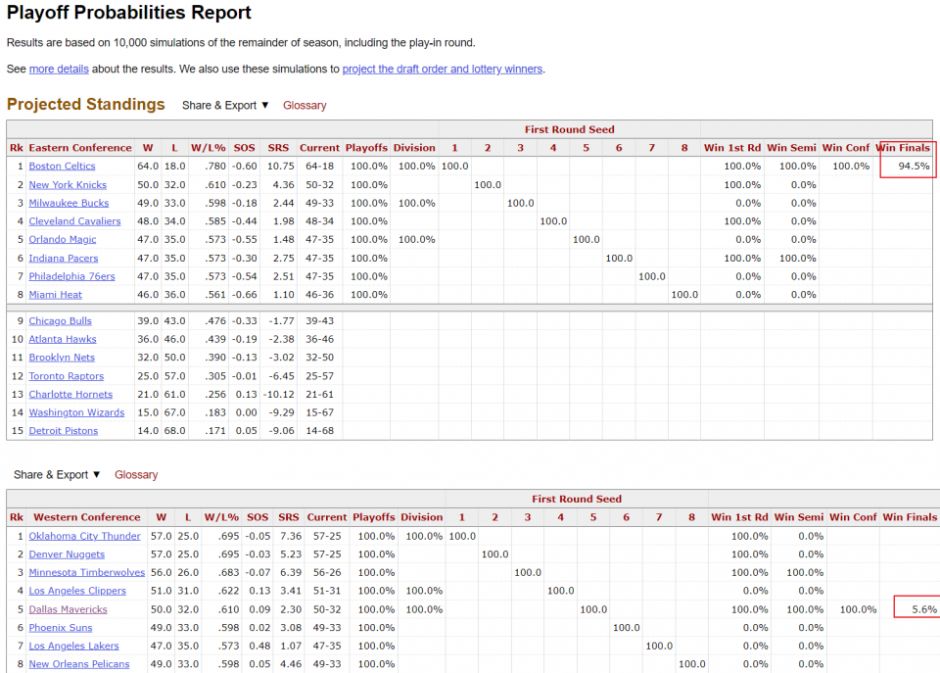Select the 14-68 Pistons record cell

click(x=320, y=431)
